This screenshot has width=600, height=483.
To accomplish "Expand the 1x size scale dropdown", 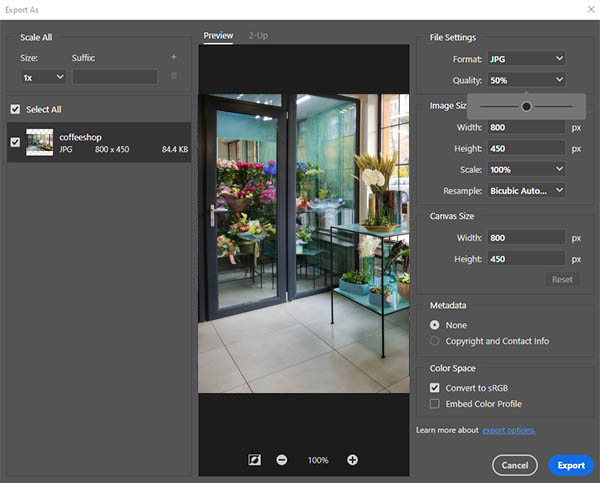I will point(43,77).
